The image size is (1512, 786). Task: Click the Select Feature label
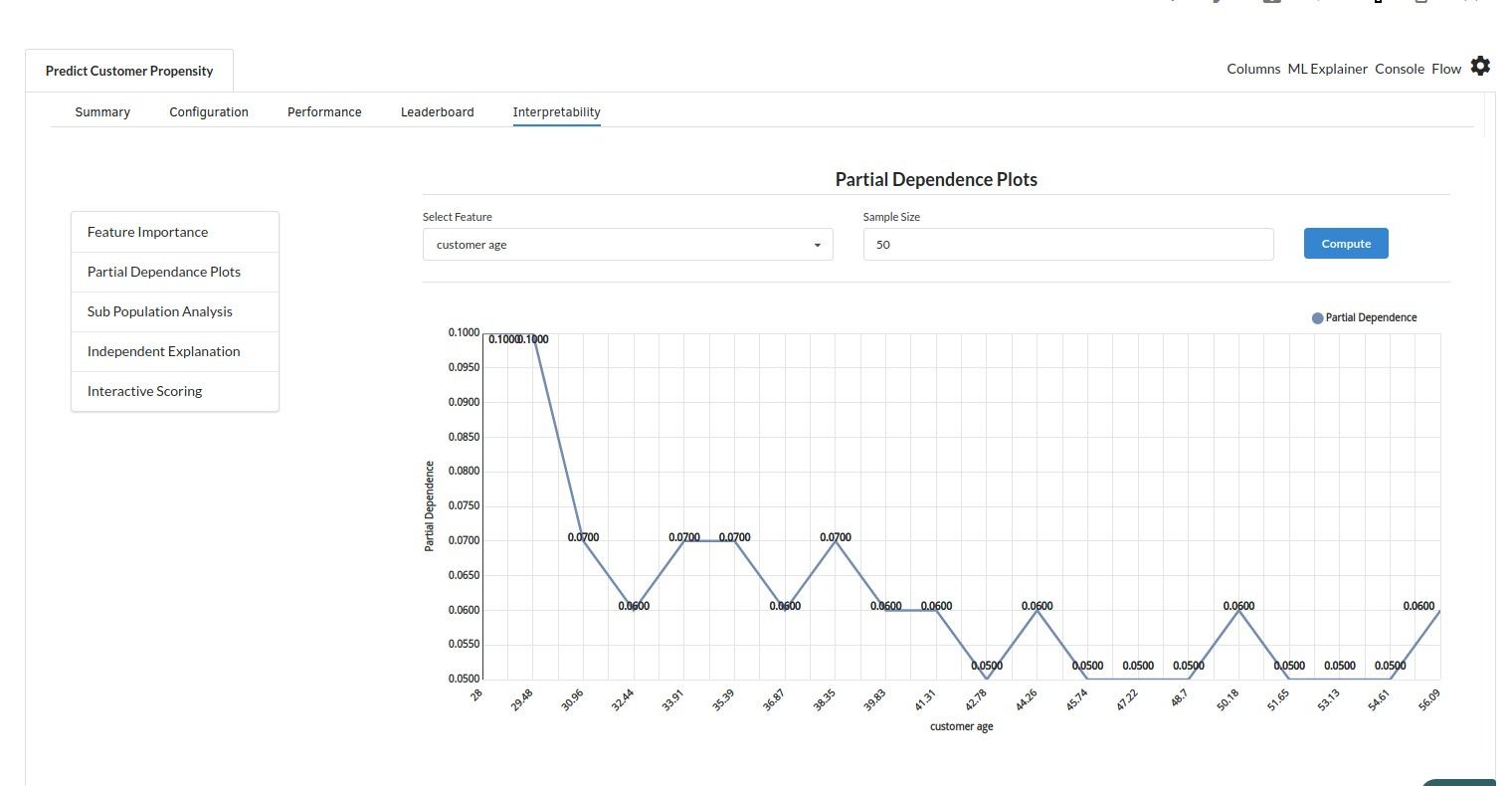coord(458,217)
